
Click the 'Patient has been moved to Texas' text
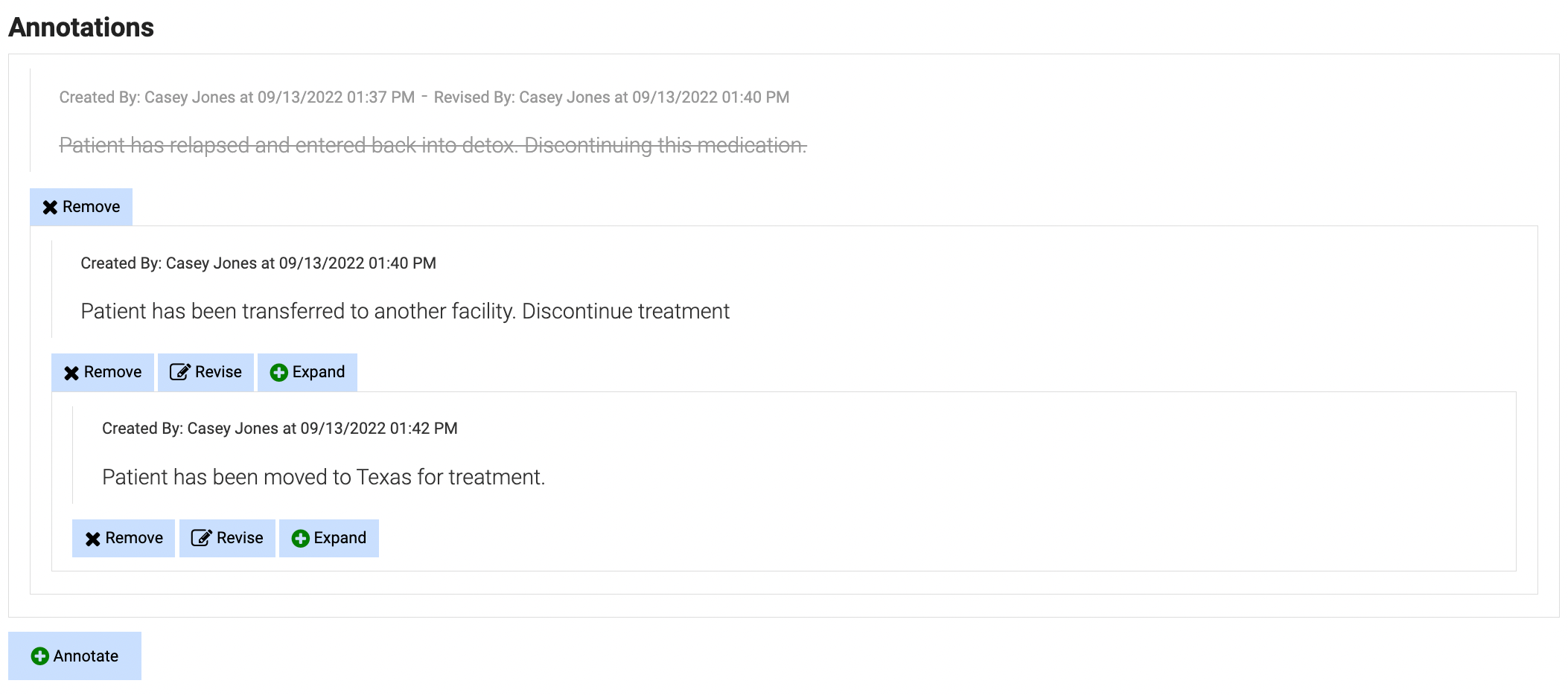coord(323,477)
